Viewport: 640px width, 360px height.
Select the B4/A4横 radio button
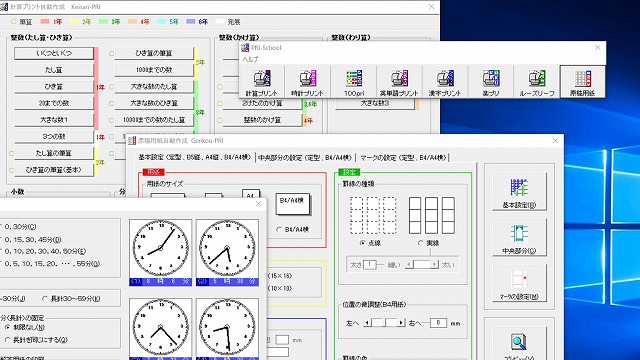click(279, 229)
